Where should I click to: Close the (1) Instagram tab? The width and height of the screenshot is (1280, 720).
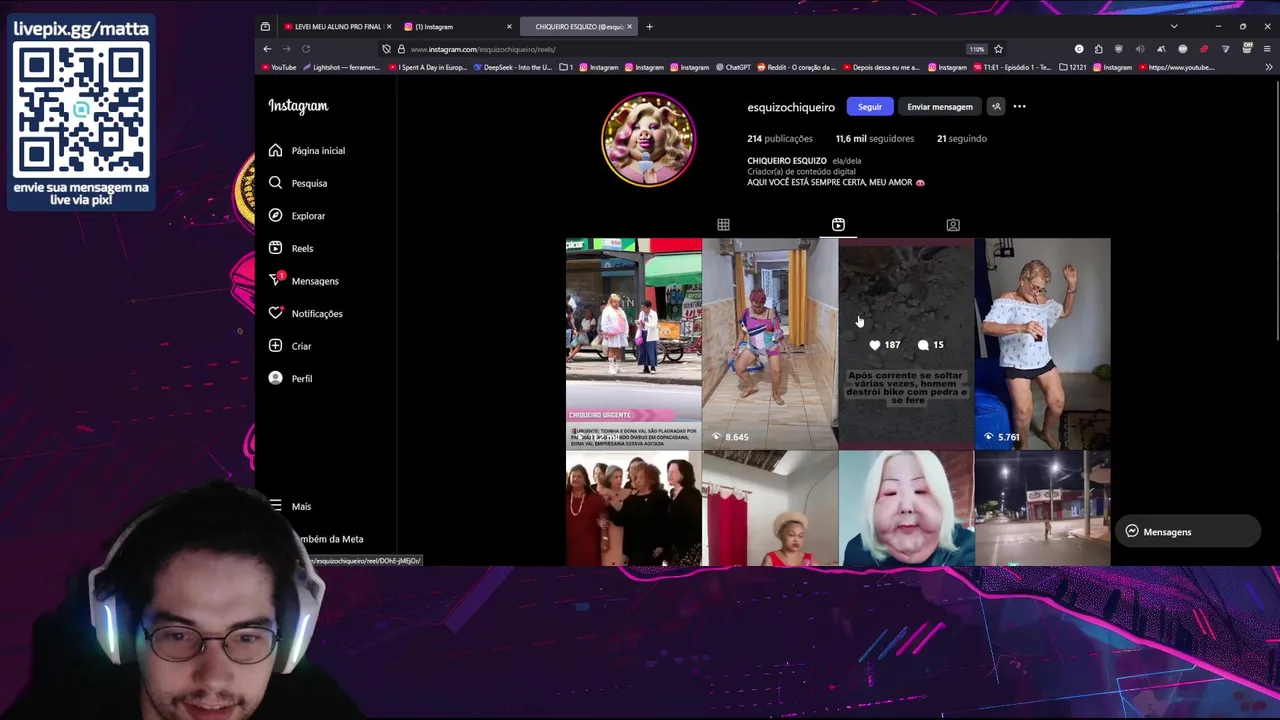(509, 26)
